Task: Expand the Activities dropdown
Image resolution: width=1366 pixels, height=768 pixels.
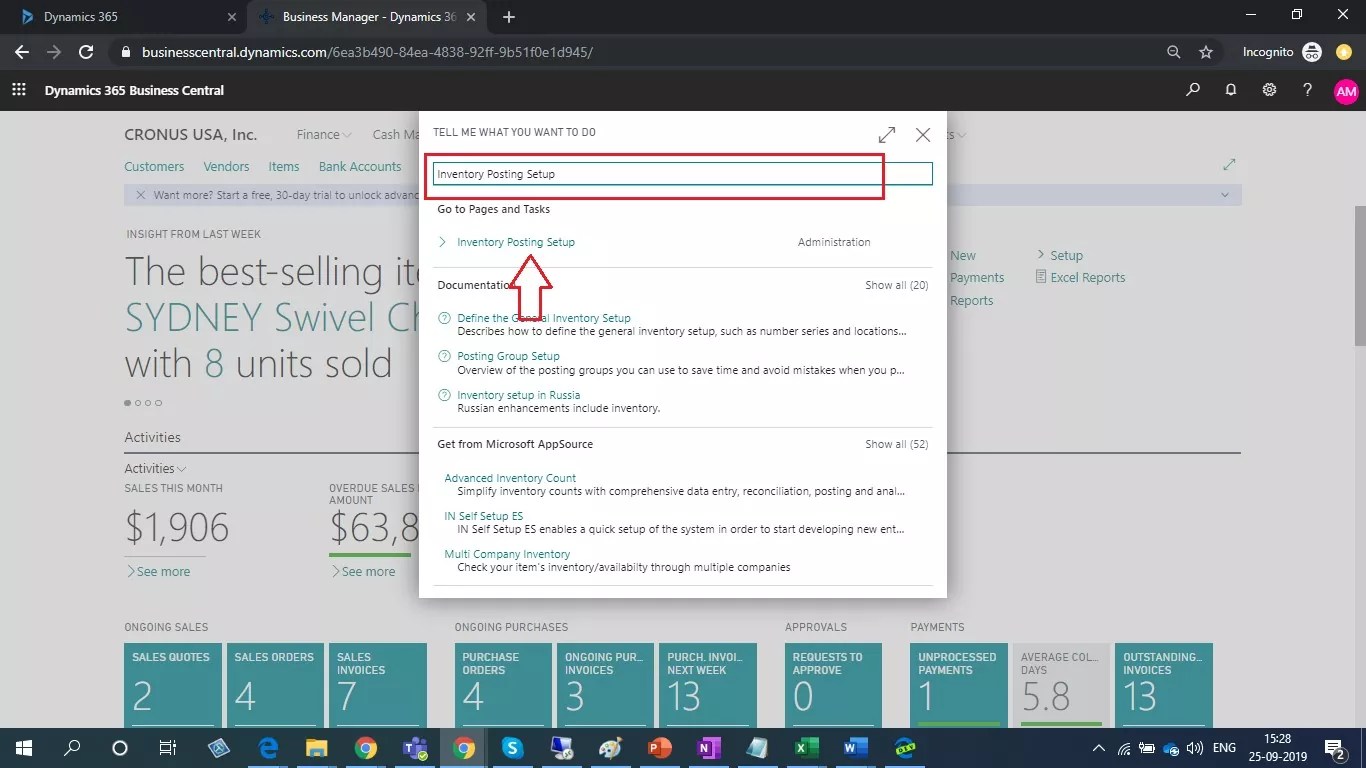Action: 155,468
